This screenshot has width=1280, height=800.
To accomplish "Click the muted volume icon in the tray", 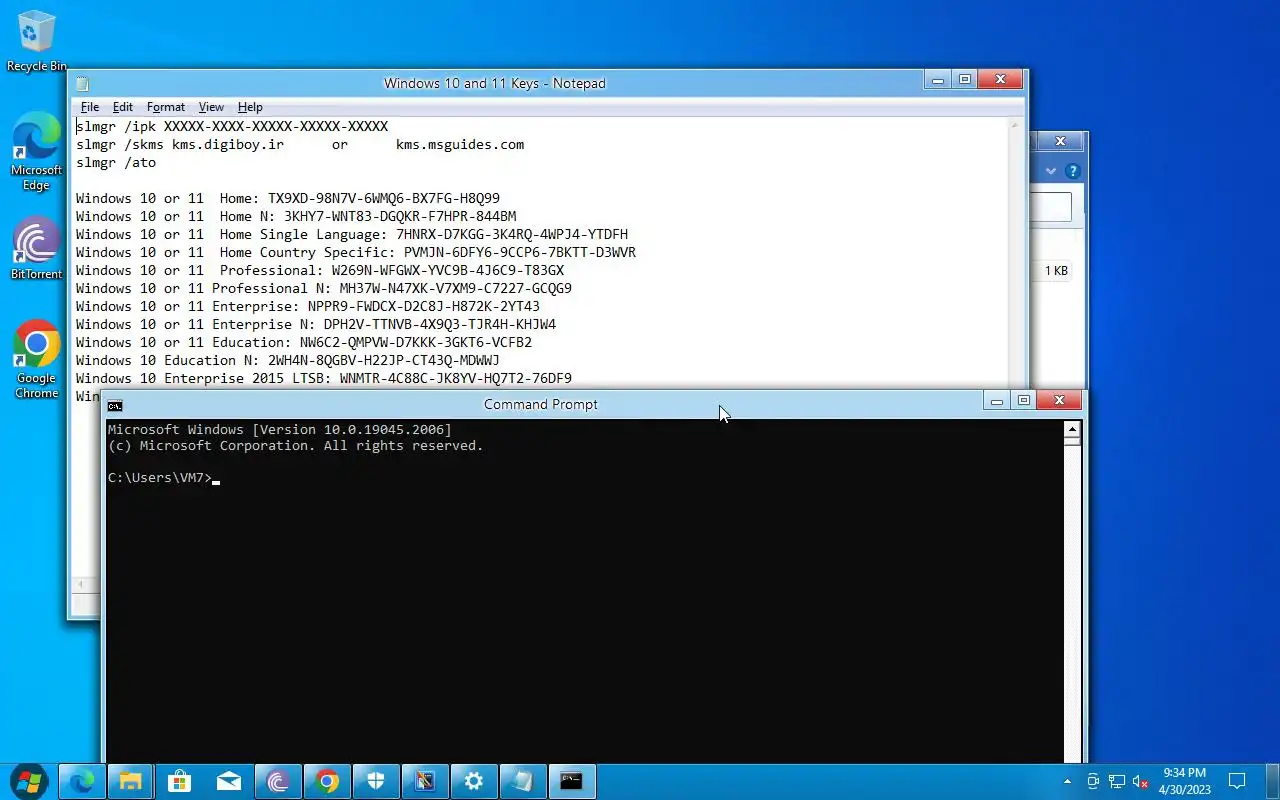I will (x=1140, y=781).
